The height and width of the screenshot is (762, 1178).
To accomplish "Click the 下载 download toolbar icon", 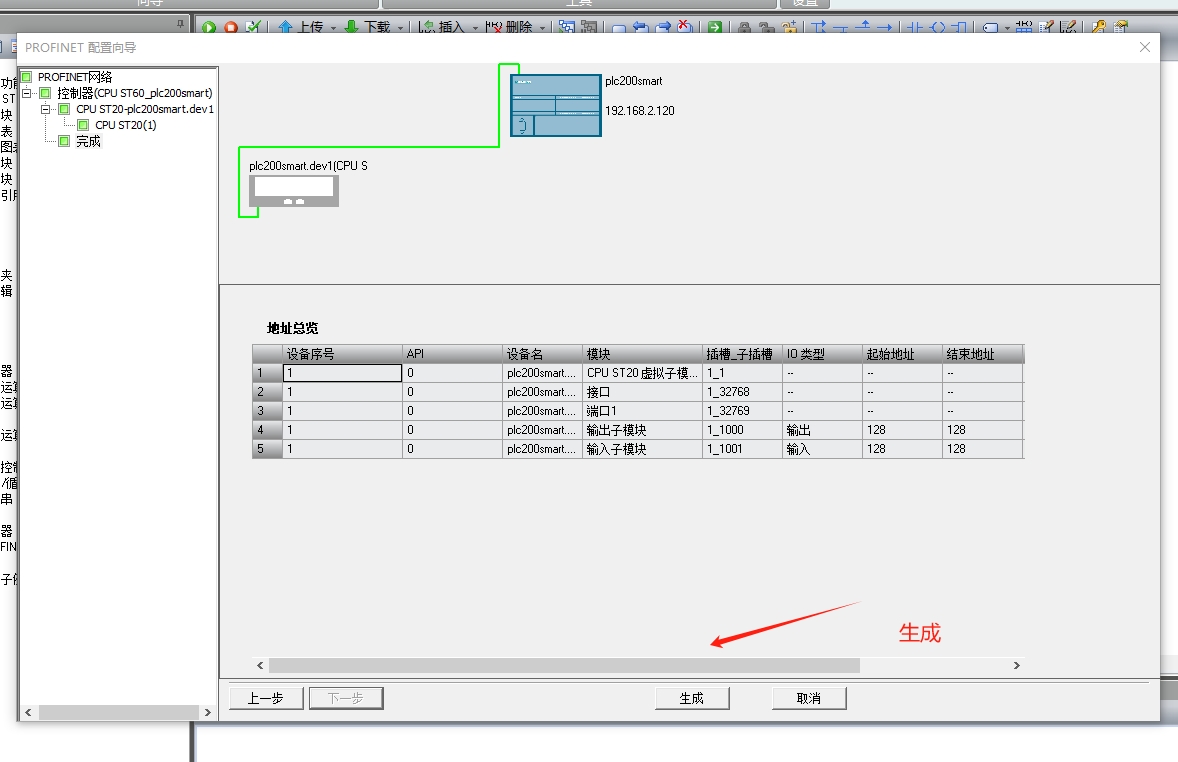I will pyautogui.click(x=352, y=27).
